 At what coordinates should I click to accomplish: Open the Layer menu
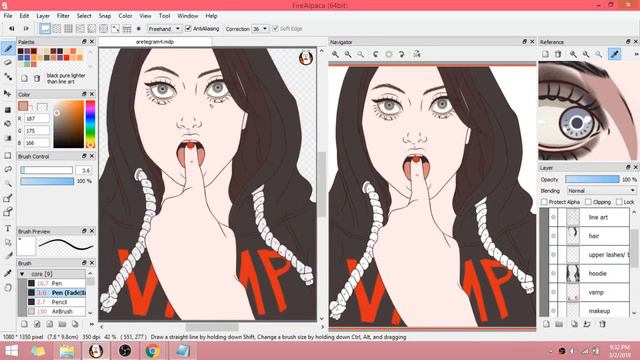(43, 16)
